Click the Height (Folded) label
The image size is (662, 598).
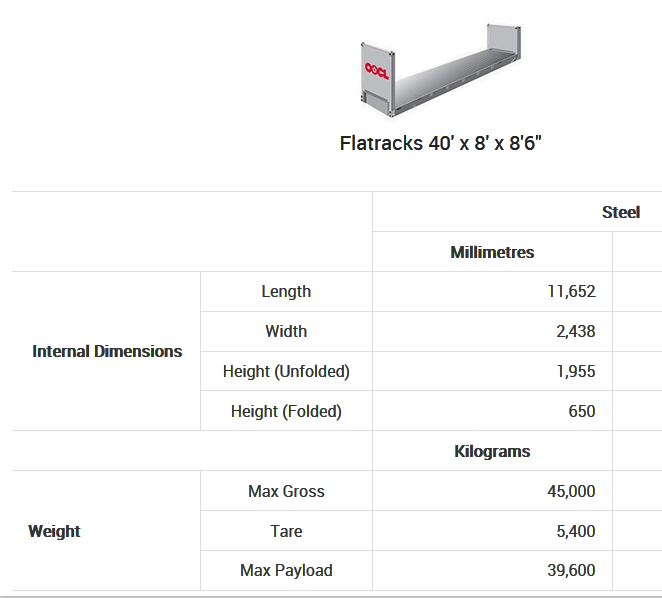[286, 411]
